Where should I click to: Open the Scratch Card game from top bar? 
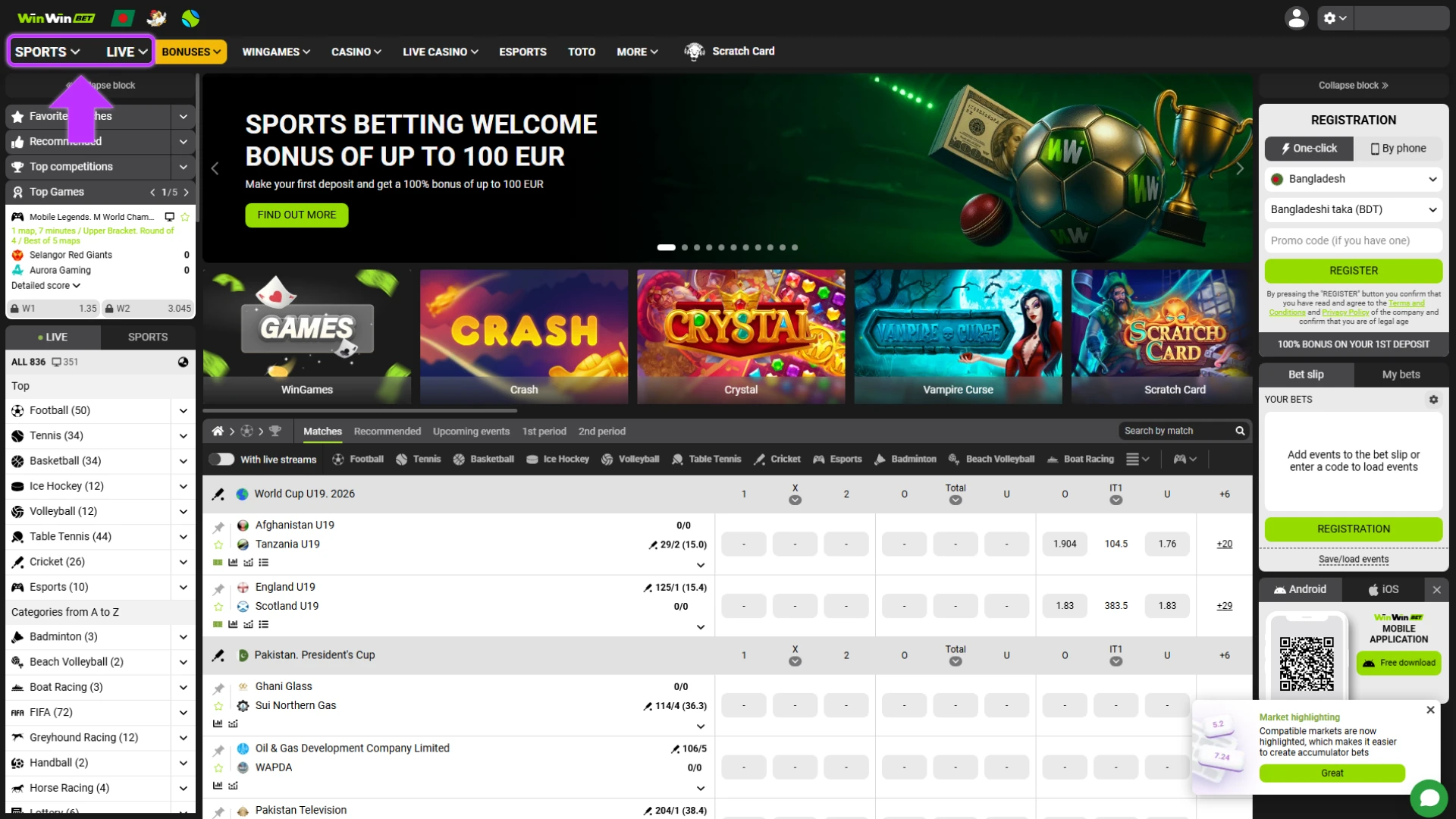click(x=729, y=51)
